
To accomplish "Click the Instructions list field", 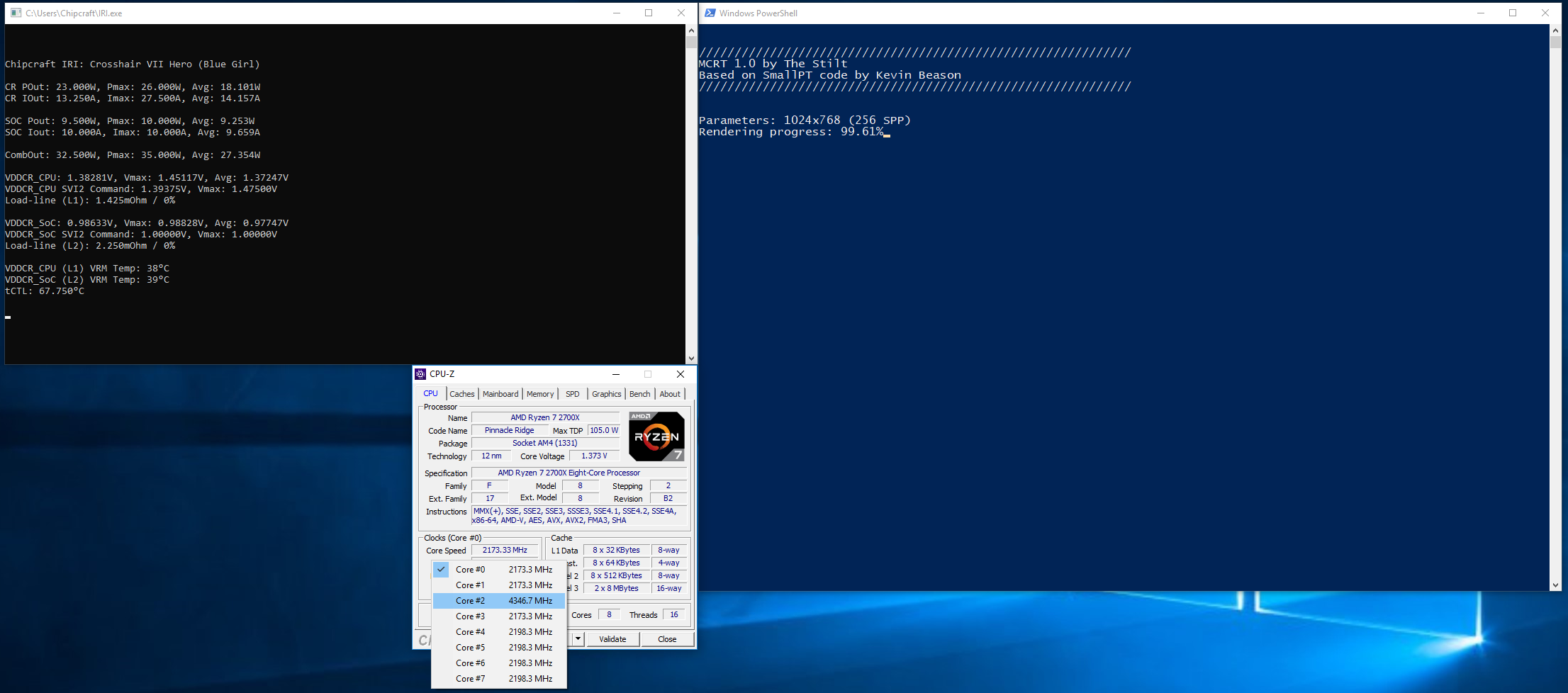I will coord(579,516).
